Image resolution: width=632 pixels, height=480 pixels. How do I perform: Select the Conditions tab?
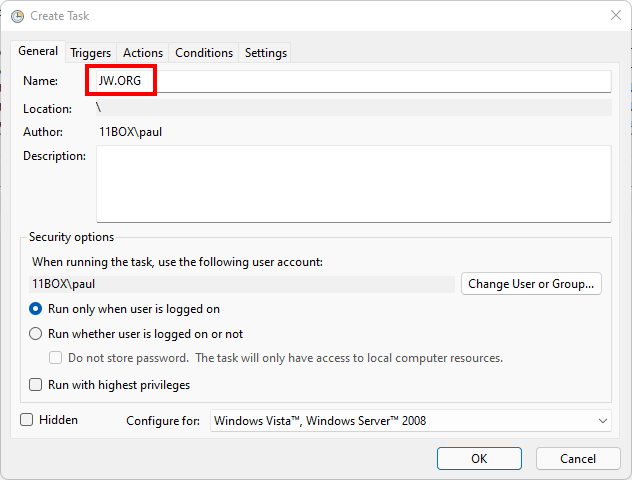[204, 53]
